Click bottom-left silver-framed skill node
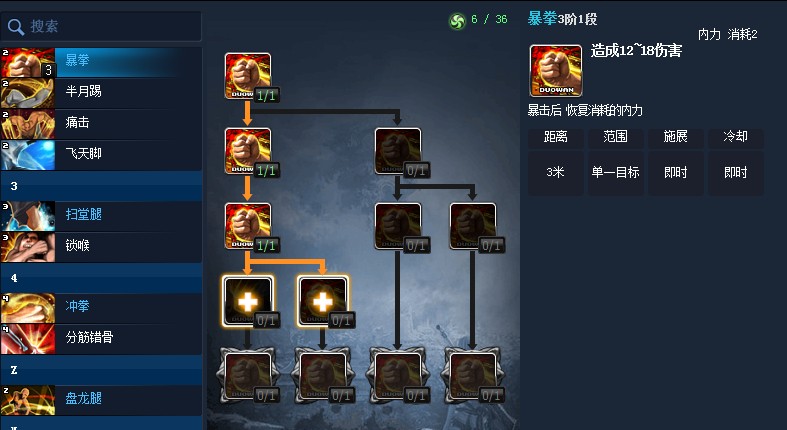787x430 pixels. coord(248,376)
